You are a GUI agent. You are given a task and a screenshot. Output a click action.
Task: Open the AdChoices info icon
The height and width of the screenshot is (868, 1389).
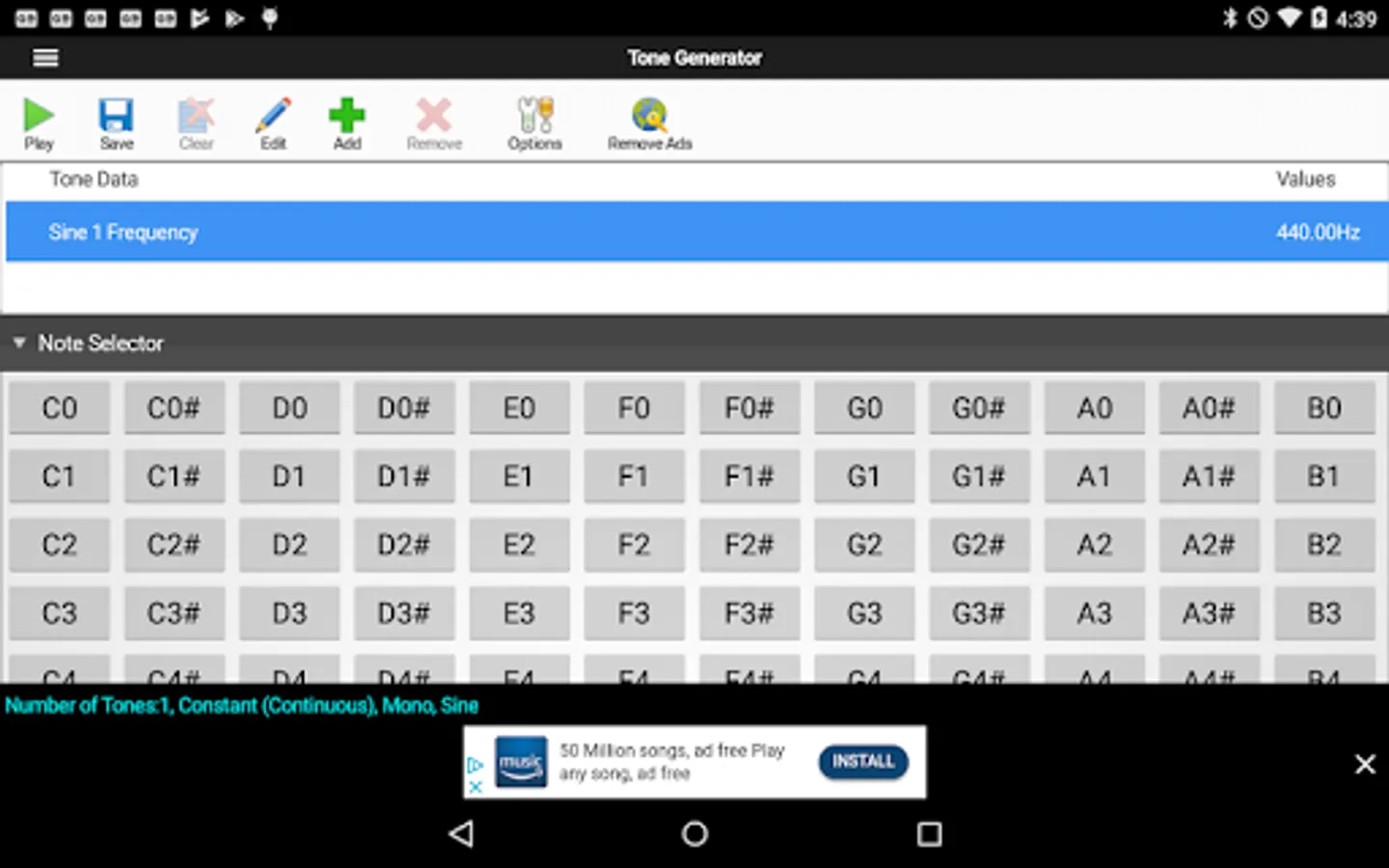pyautogui.click(x=475, y=765)
